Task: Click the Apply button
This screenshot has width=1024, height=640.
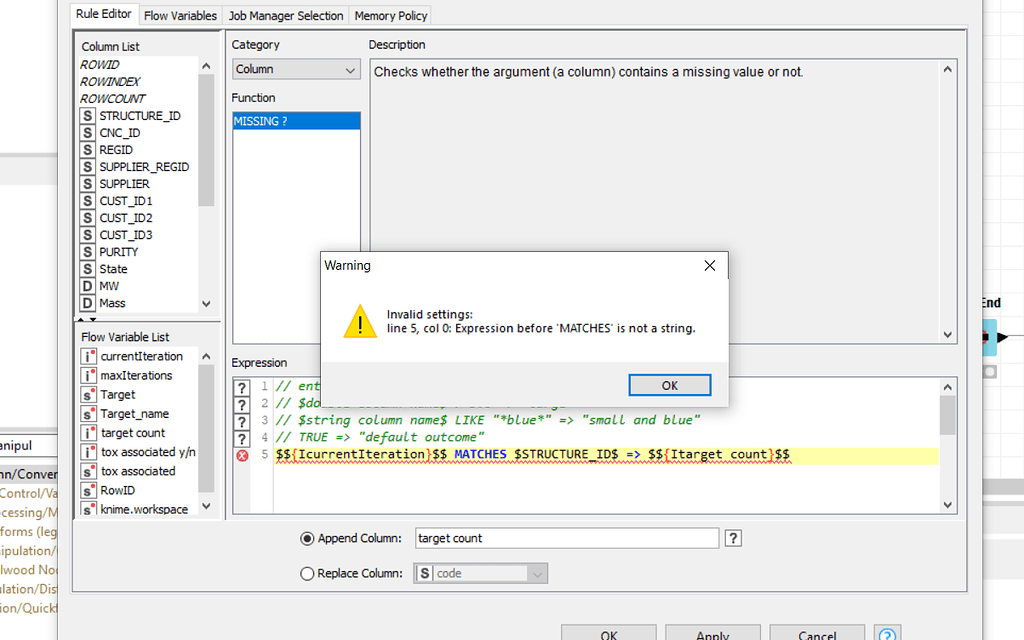Action: pos(712,634)
